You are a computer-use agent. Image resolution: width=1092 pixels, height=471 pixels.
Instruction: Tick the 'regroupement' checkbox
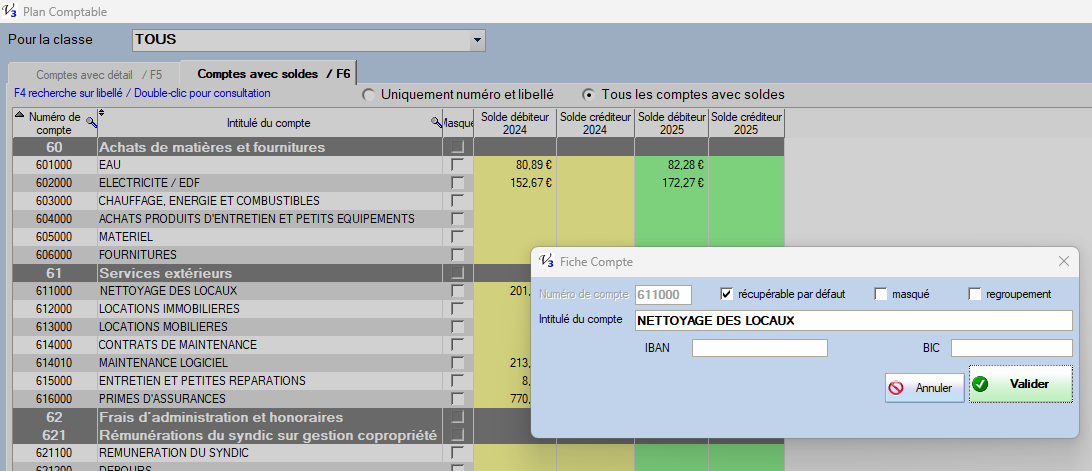tap(975, 294)
